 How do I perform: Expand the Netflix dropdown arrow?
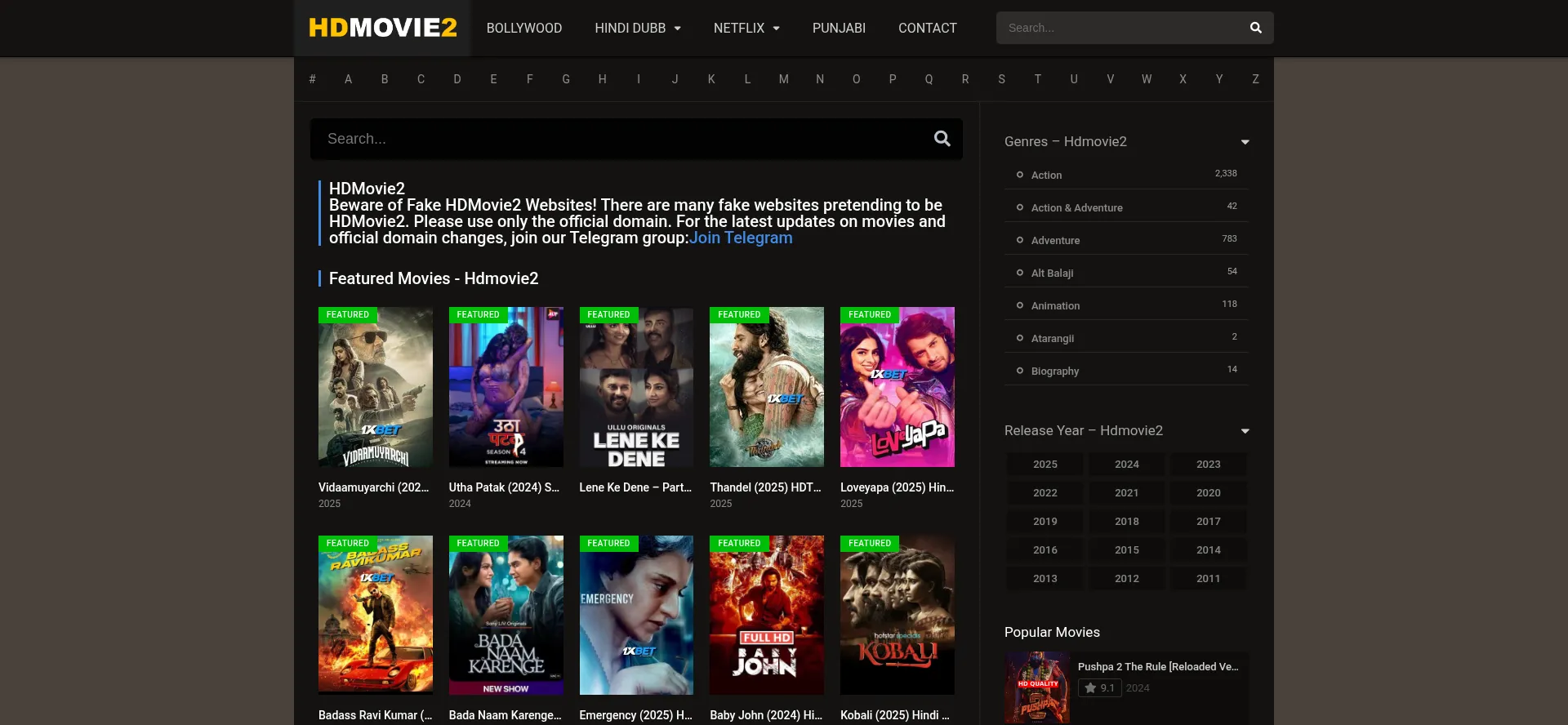(x=777, y=29)
